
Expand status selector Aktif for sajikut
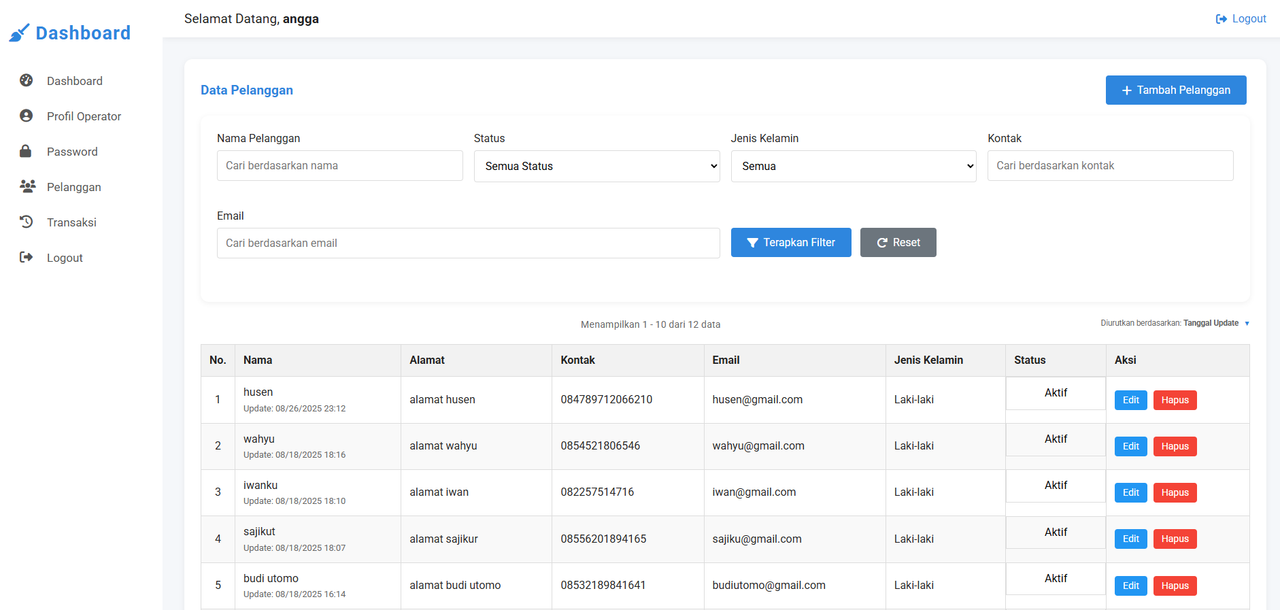click(x=1056, y=532)
